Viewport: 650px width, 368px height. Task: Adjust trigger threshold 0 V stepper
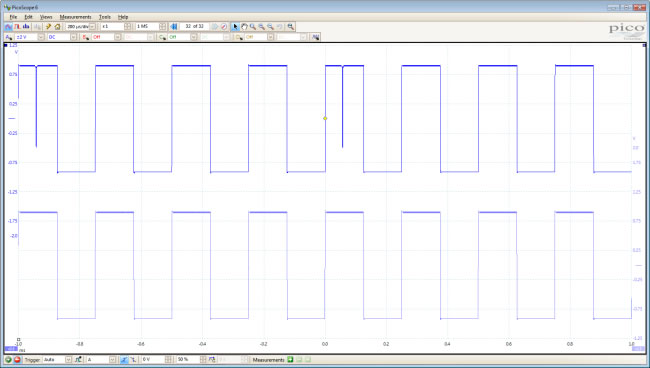coord(168,360)
